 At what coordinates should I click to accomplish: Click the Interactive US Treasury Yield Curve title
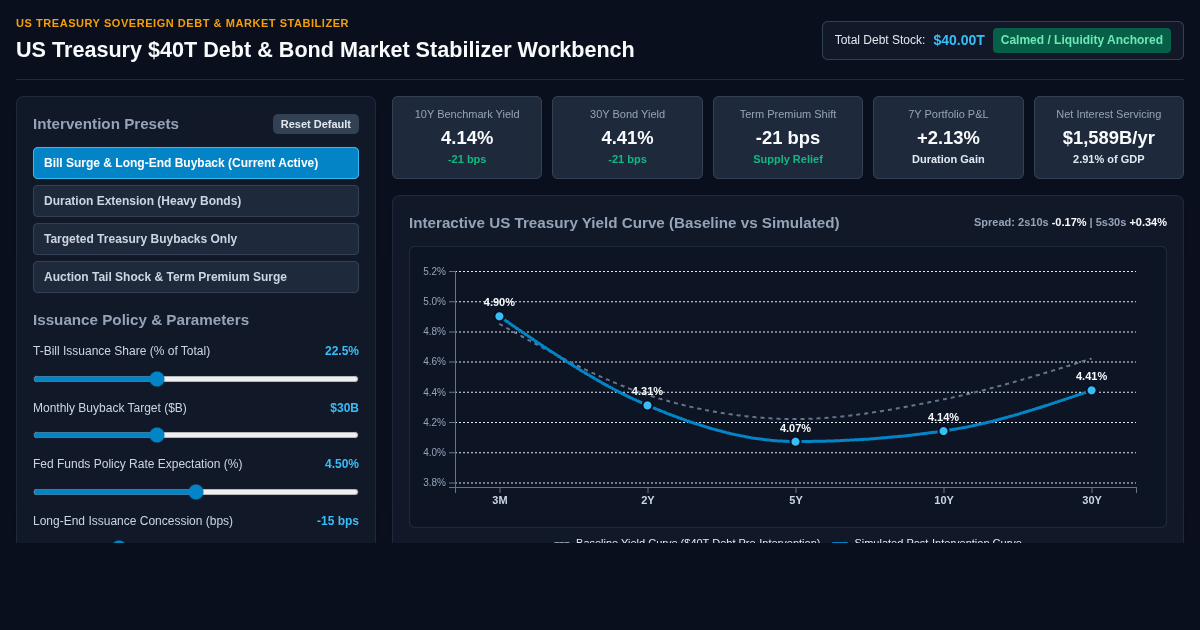pyautogui.click(x=624, y=223)
